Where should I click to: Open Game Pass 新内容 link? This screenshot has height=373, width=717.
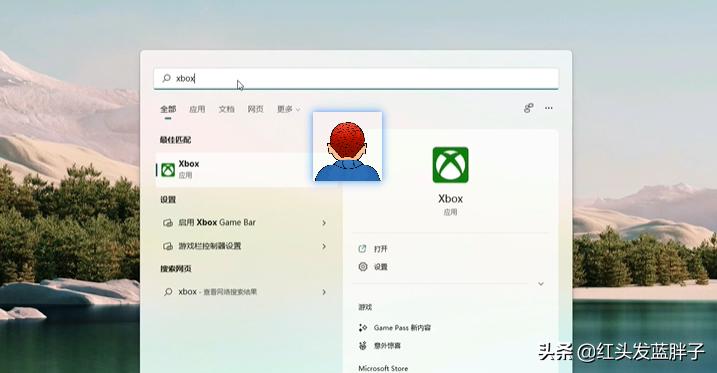point(402,328)
